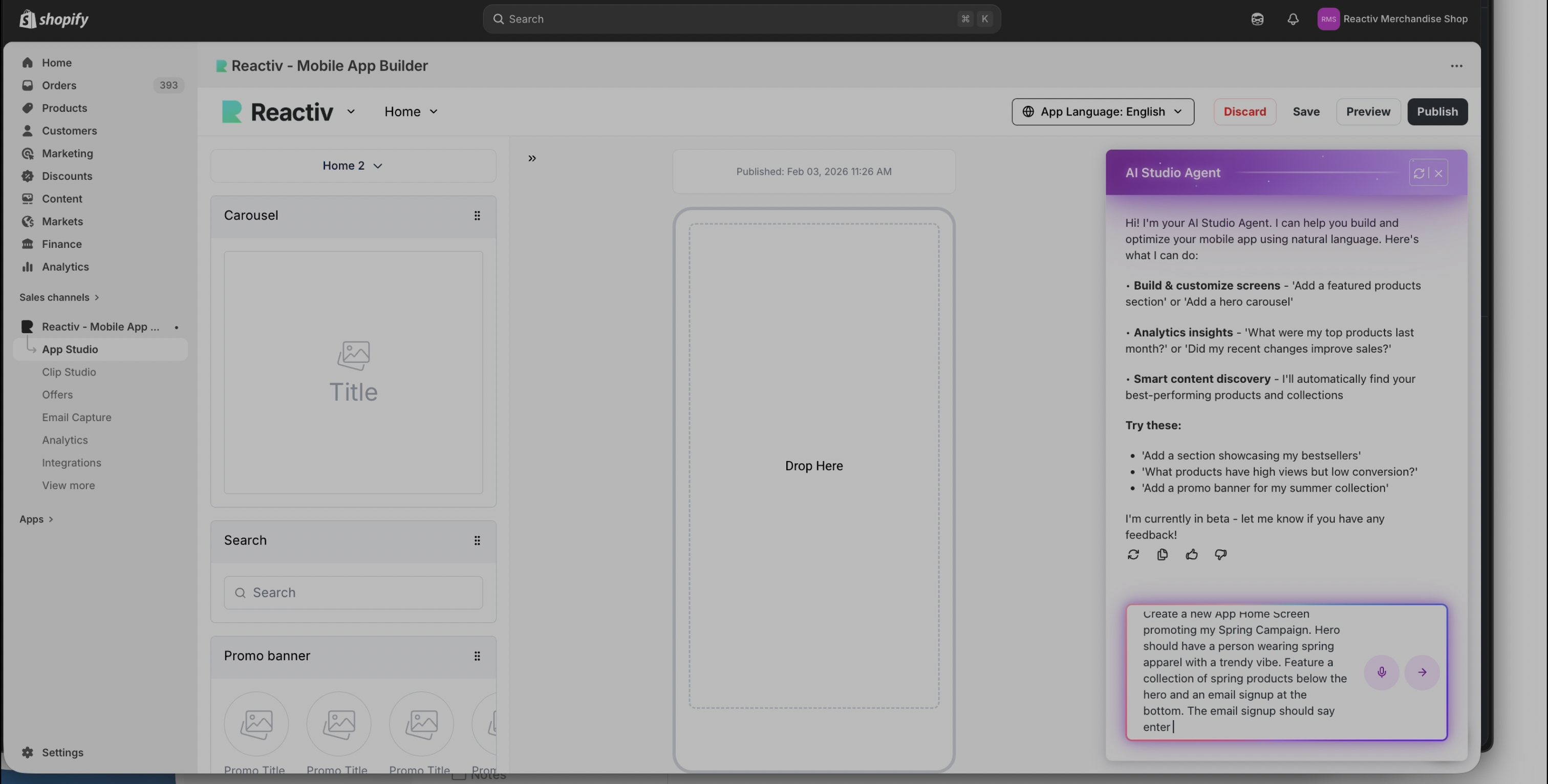
Task: Click the Marketing target icon
Action: click(27, 153)
